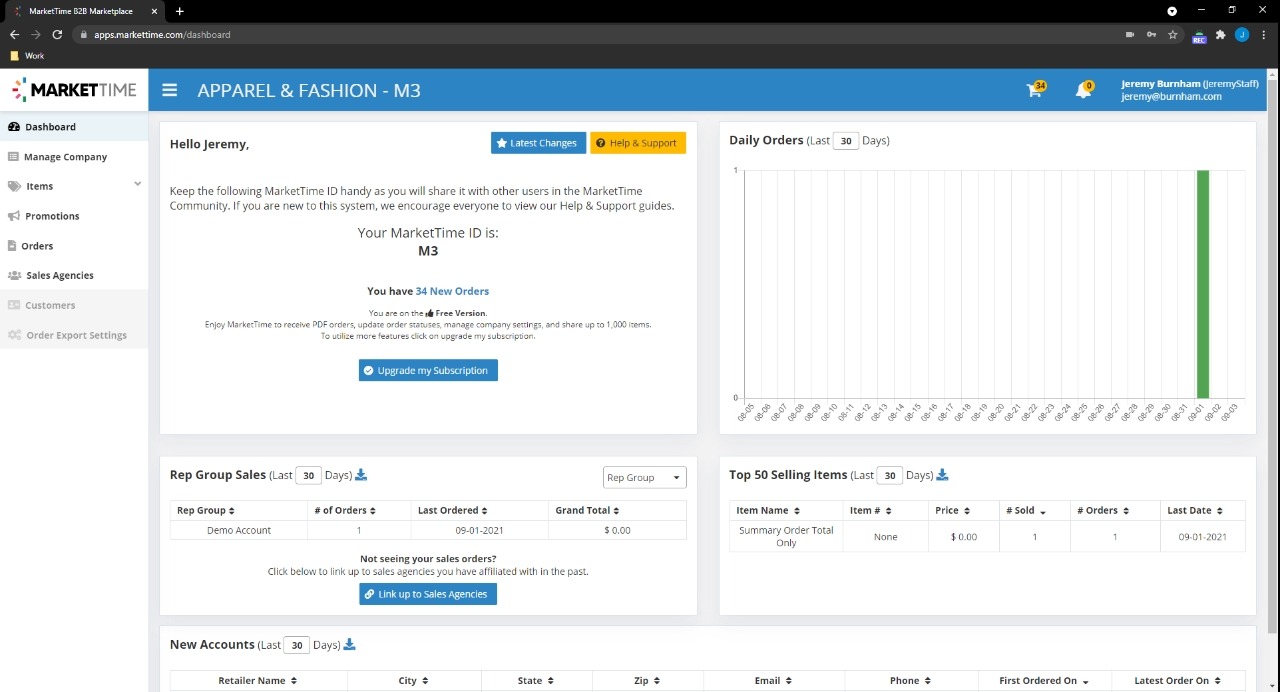Sort by Last Ordered column
The image size is (1280, 692).
tap(480, 510)
